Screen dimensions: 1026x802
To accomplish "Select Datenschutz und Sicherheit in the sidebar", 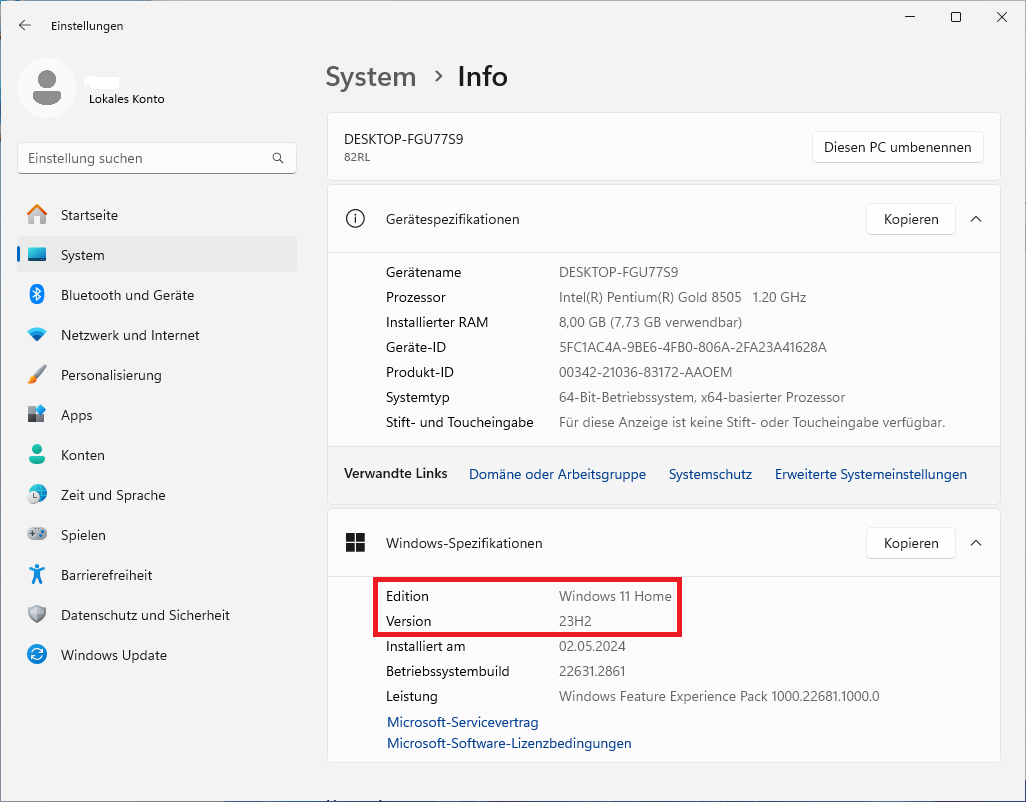I will [x=145, y=615].
